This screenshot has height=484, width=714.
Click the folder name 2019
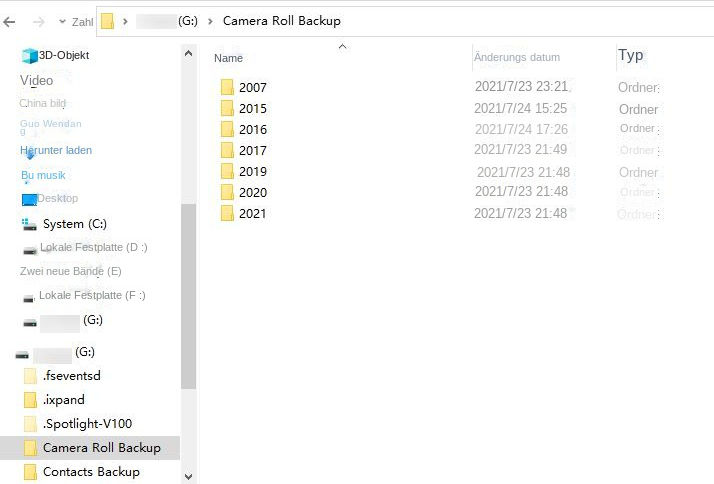click(x=253, y=171)
